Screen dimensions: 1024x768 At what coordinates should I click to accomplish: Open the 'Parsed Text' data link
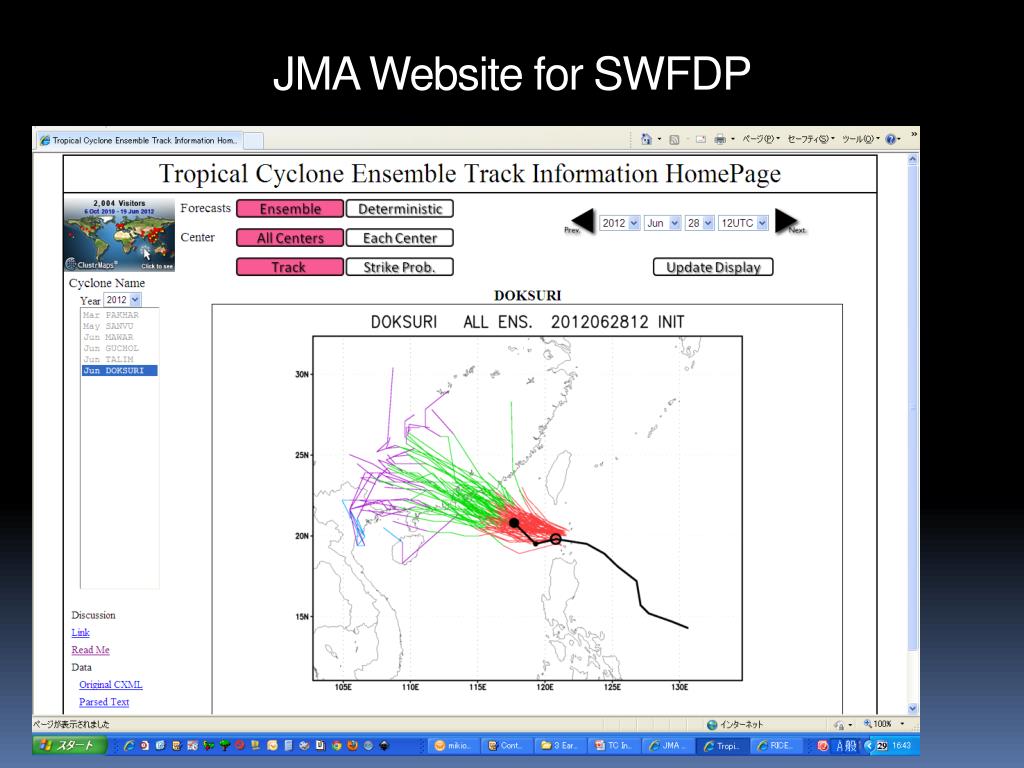104,702
